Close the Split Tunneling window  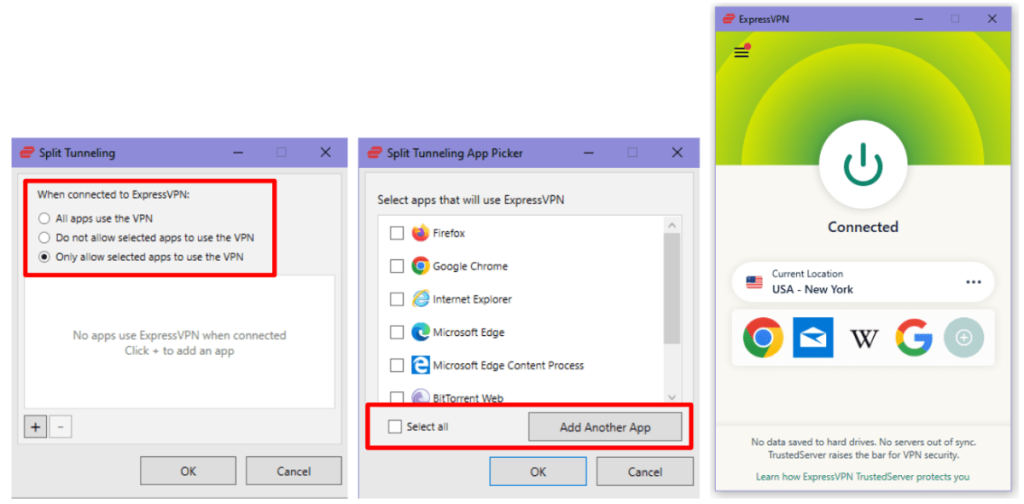click(325, 152)
